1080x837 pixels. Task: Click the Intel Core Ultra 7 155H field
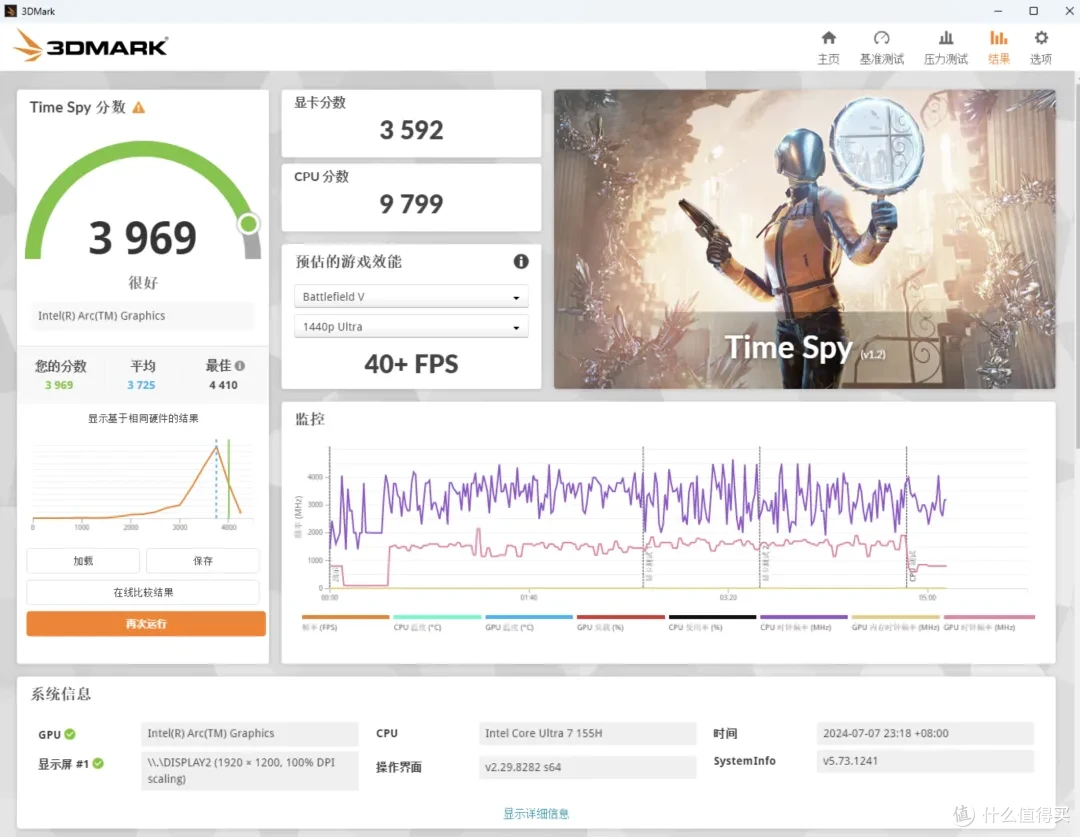tap(588, 733)
